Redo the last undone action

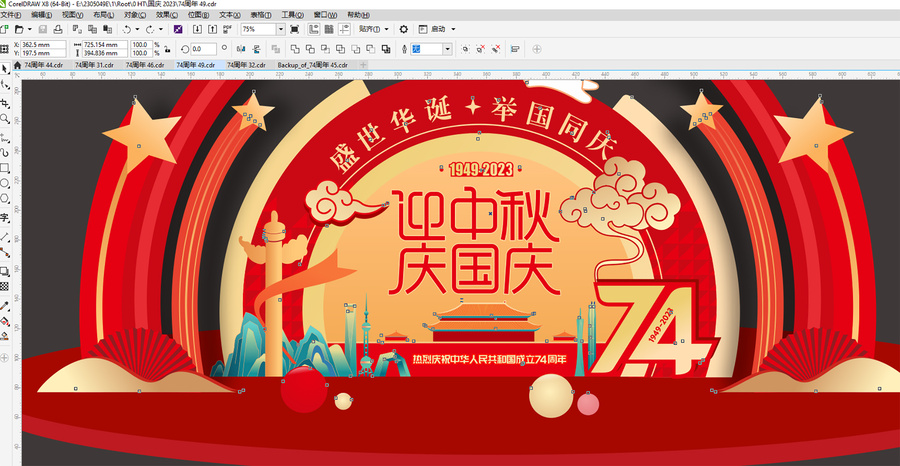pos(150,29)
